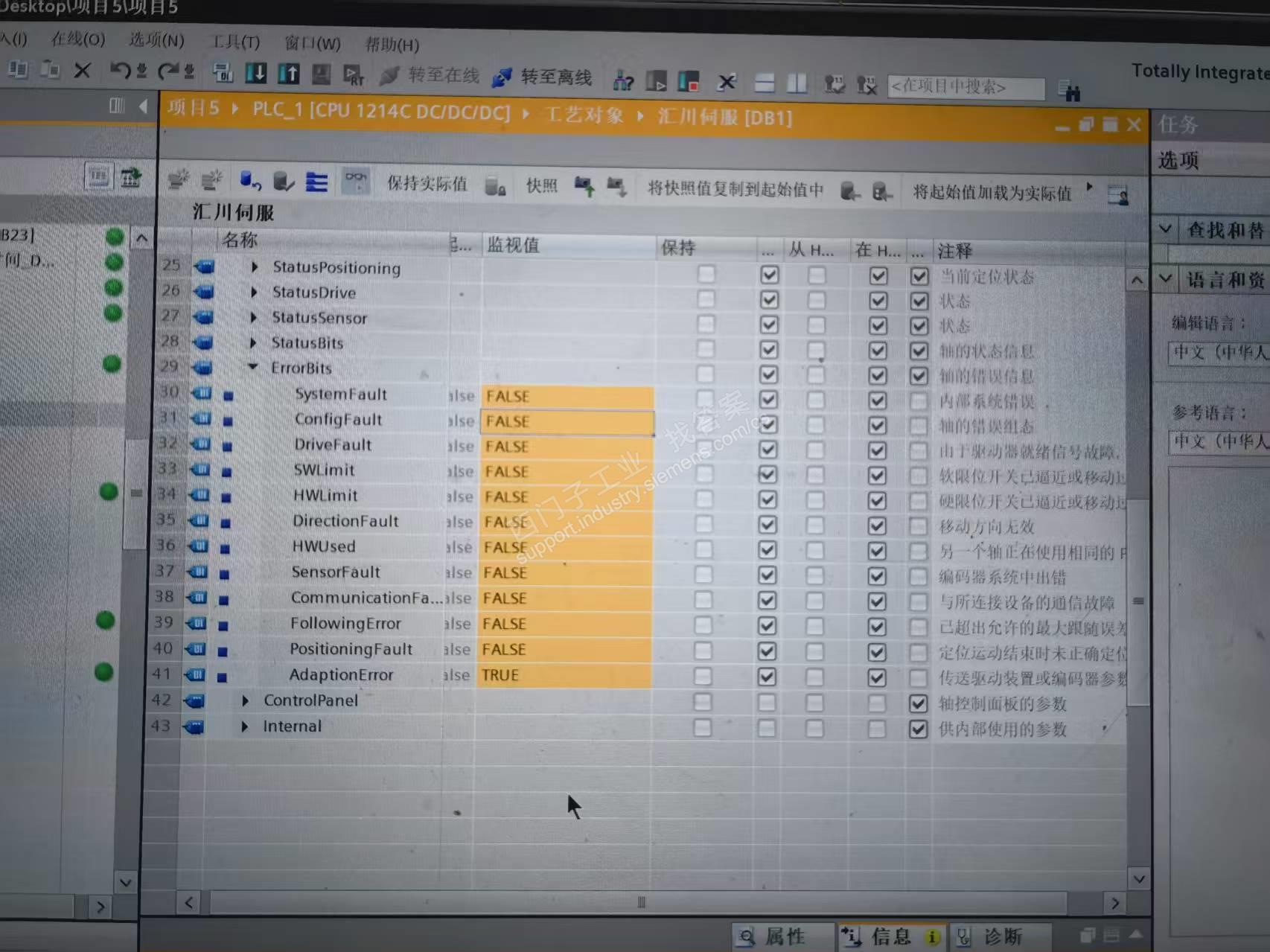Collapse the ErrorBits row

[252, 367]
